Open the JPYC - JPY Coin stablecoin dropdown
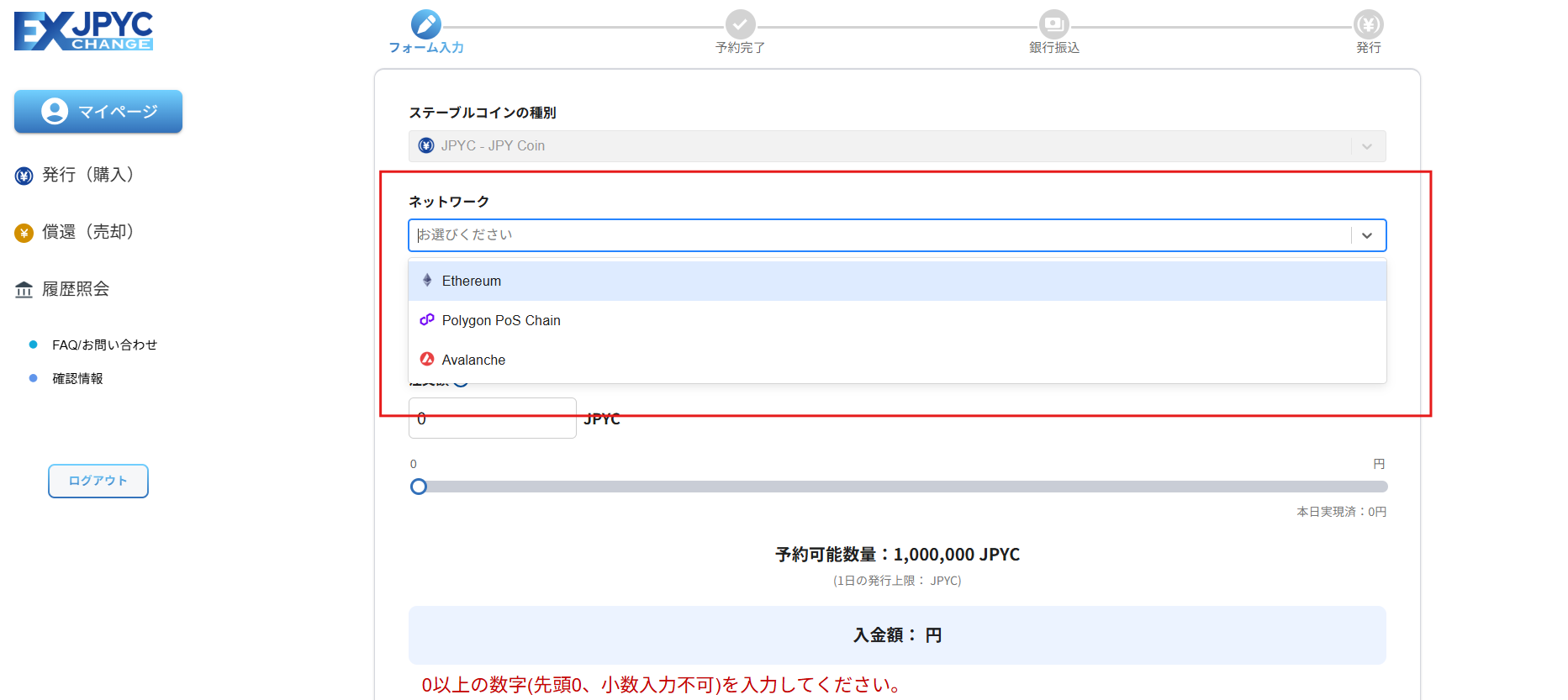The width and height of the screenshot is (1568, 700). point(897,146)
